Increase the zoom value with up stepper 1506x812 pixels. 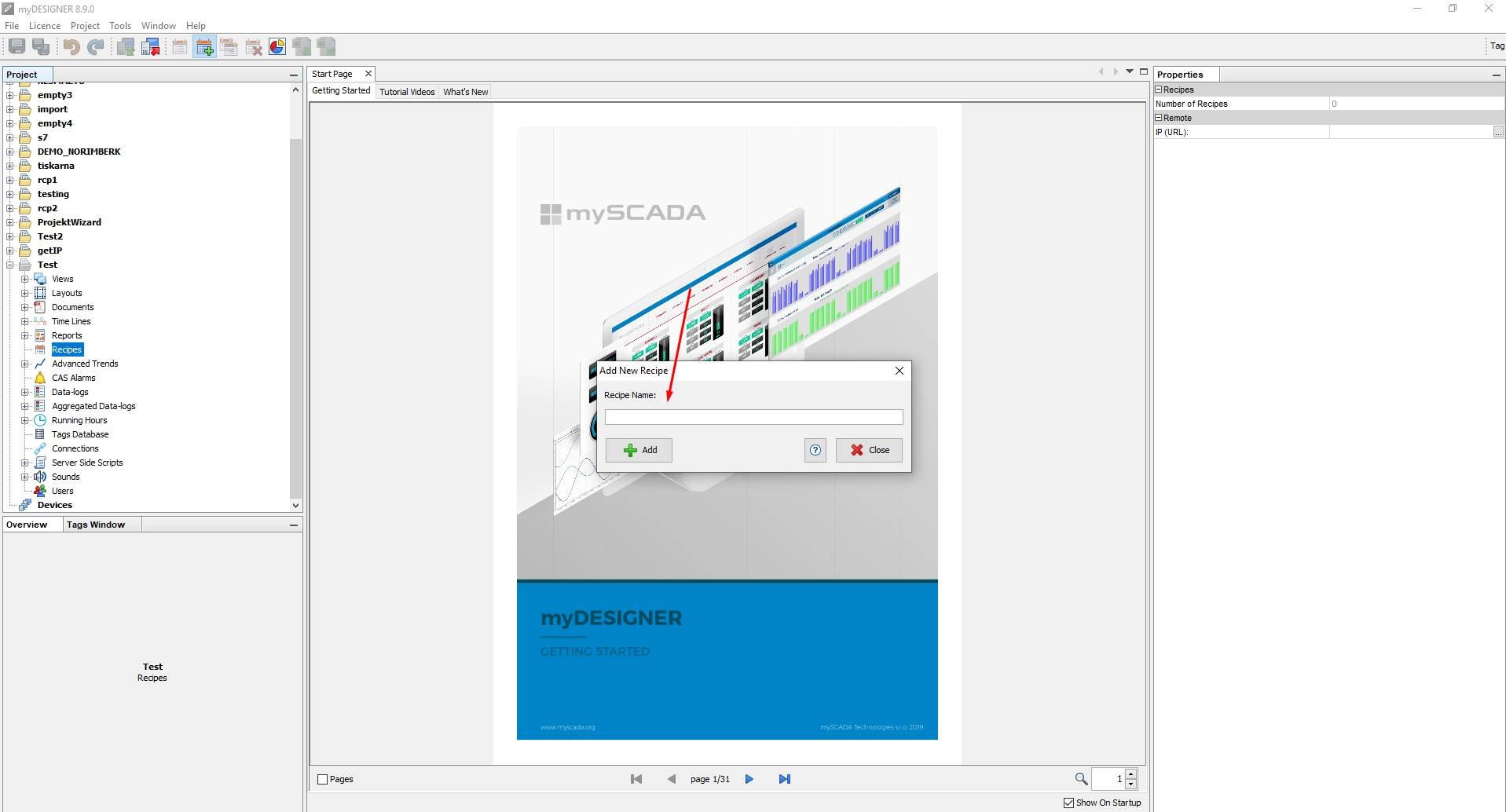(x=1131, y=774)
